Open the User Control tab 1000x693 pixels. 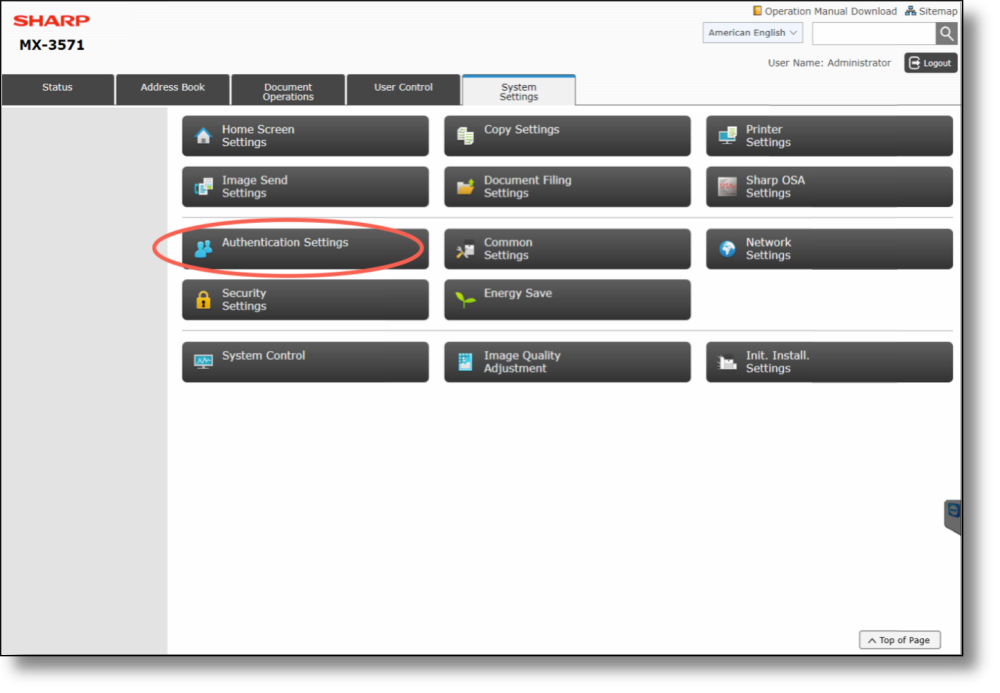(x=403, y=89)
